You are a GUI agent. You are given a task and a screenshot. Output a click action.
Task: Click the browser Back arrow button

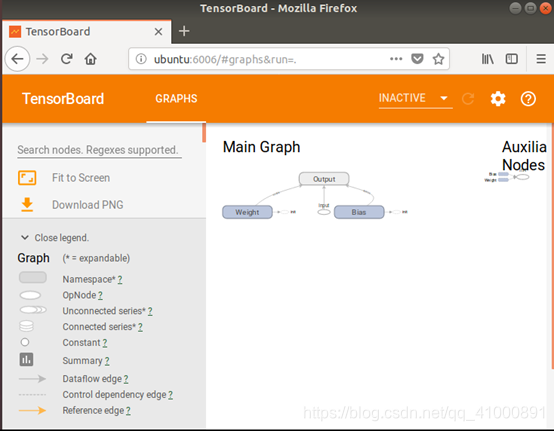tap(17, 59)
